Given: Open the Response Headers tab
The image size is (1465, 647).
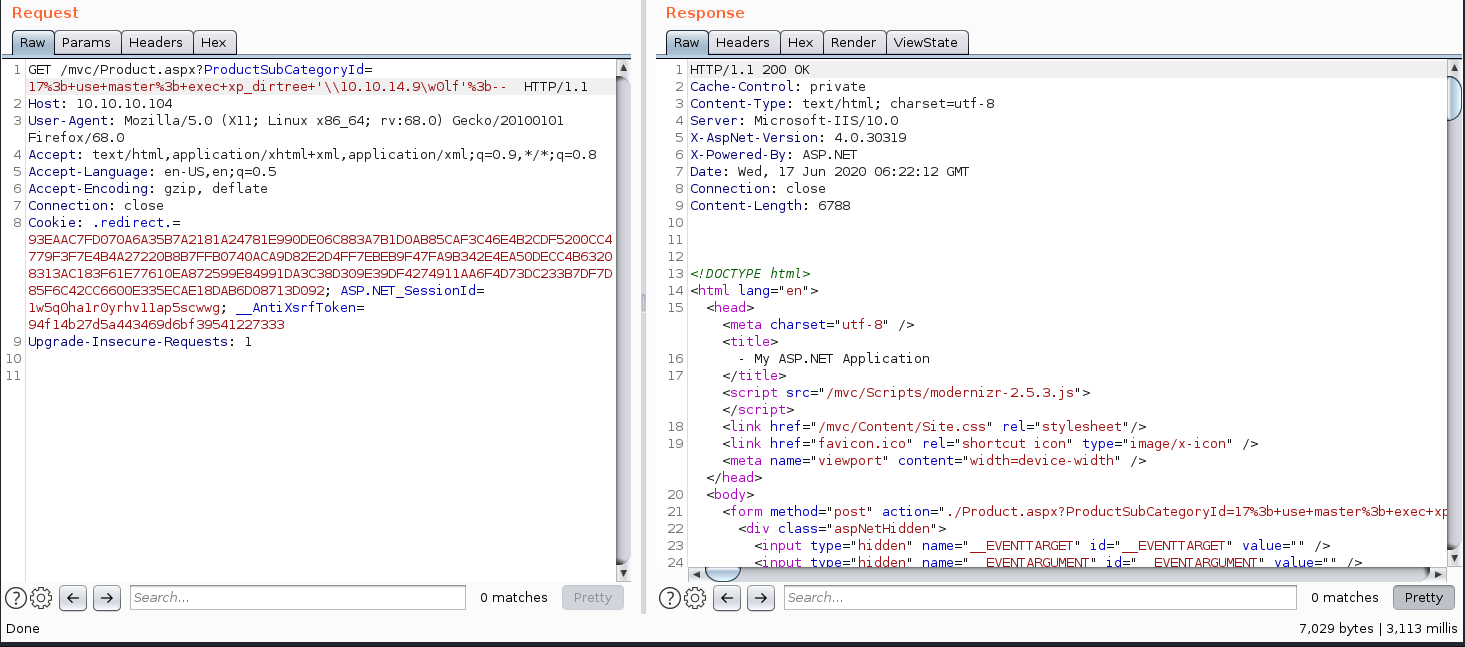Looking at the screenshot, I should point(743,42).
